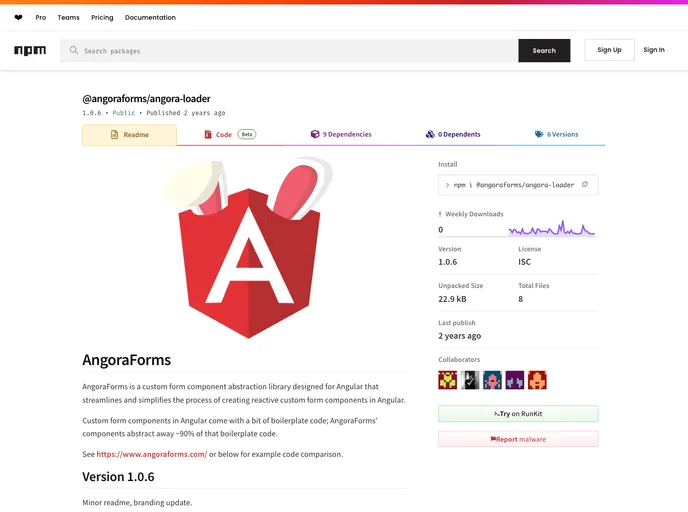This screenshot has width=688, height=512.
Task: Click the Dependencies cube icon
Action: (315, 134)
